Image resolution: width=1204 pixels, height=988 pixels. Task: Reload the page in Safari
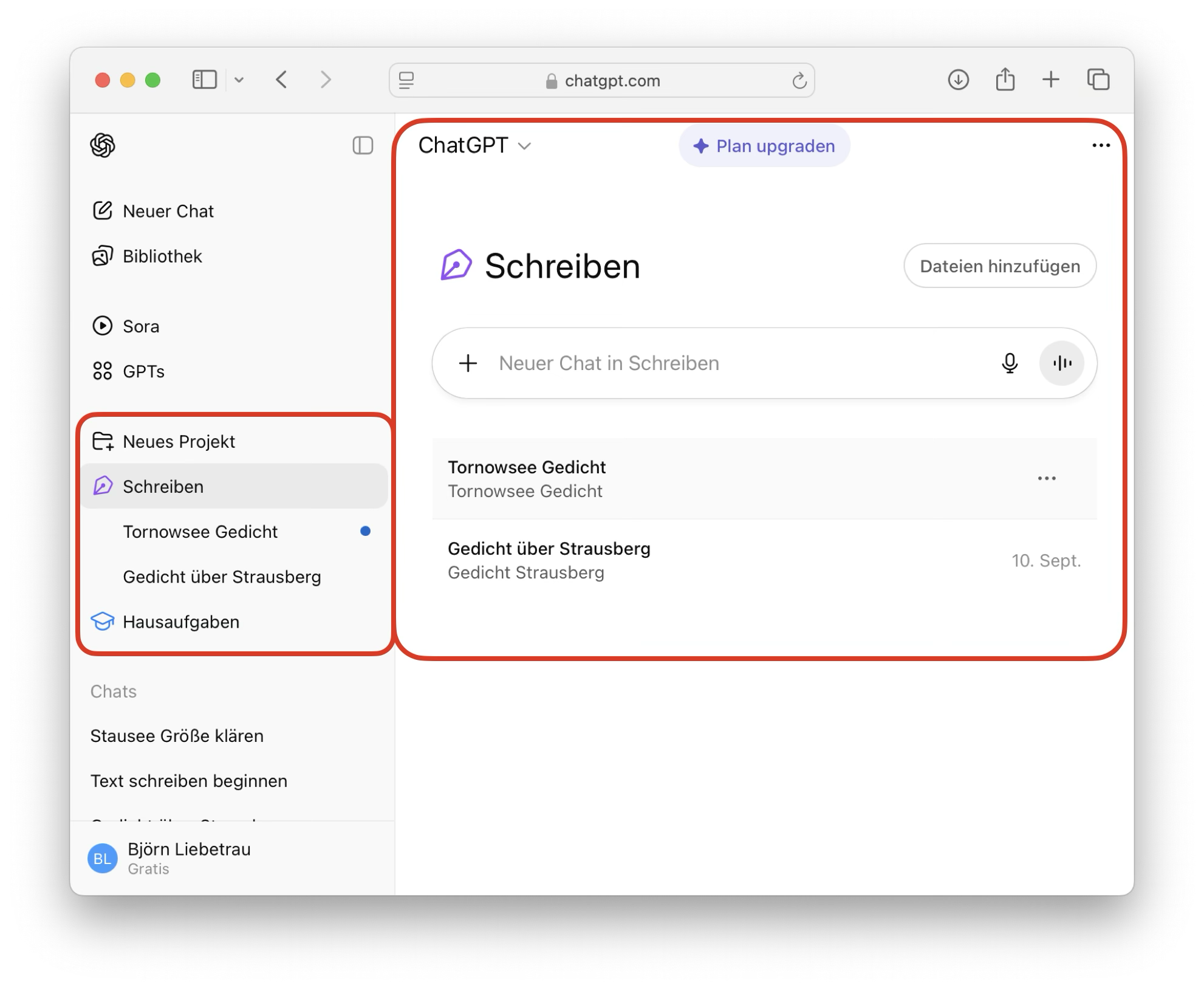click(799, 80)
